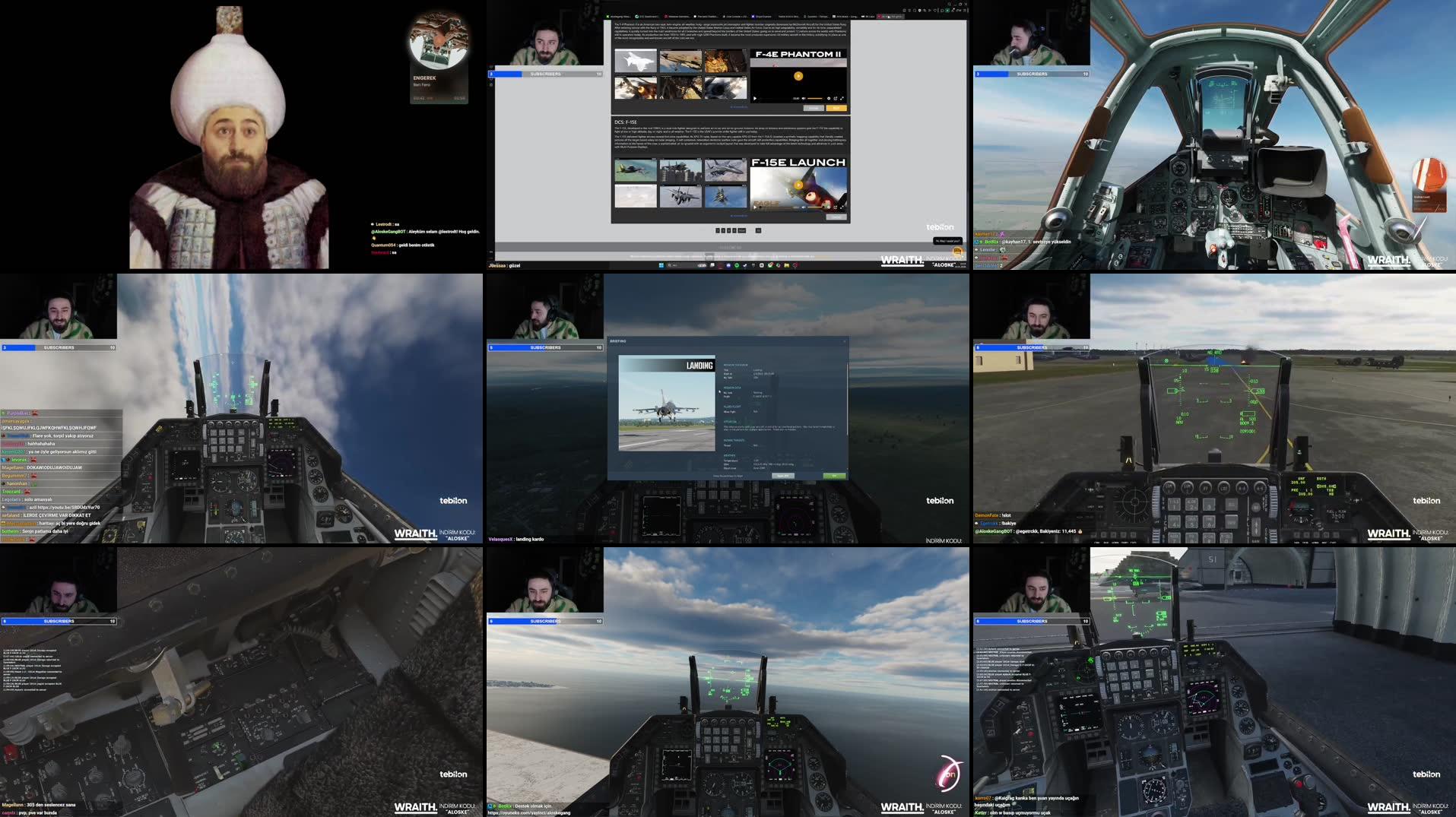Play the F-4E Phantom II trailer video
Image resolution: width=1456 pixels, height=817 pixels.
coord(798,76)
